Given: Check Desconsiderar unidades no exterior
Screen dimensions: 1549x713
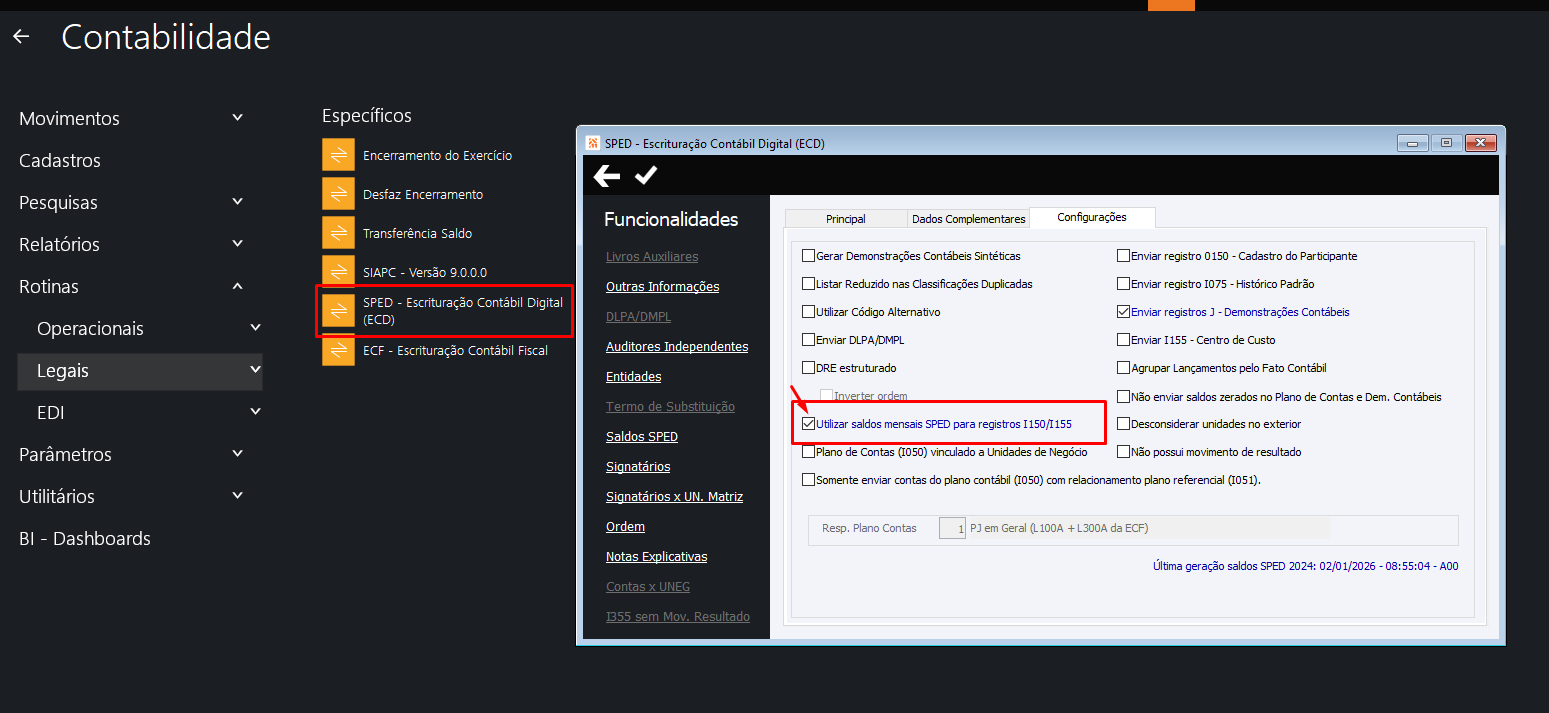Looking at the screenshot, I should pyautogui.click(x=1124, y=424).
